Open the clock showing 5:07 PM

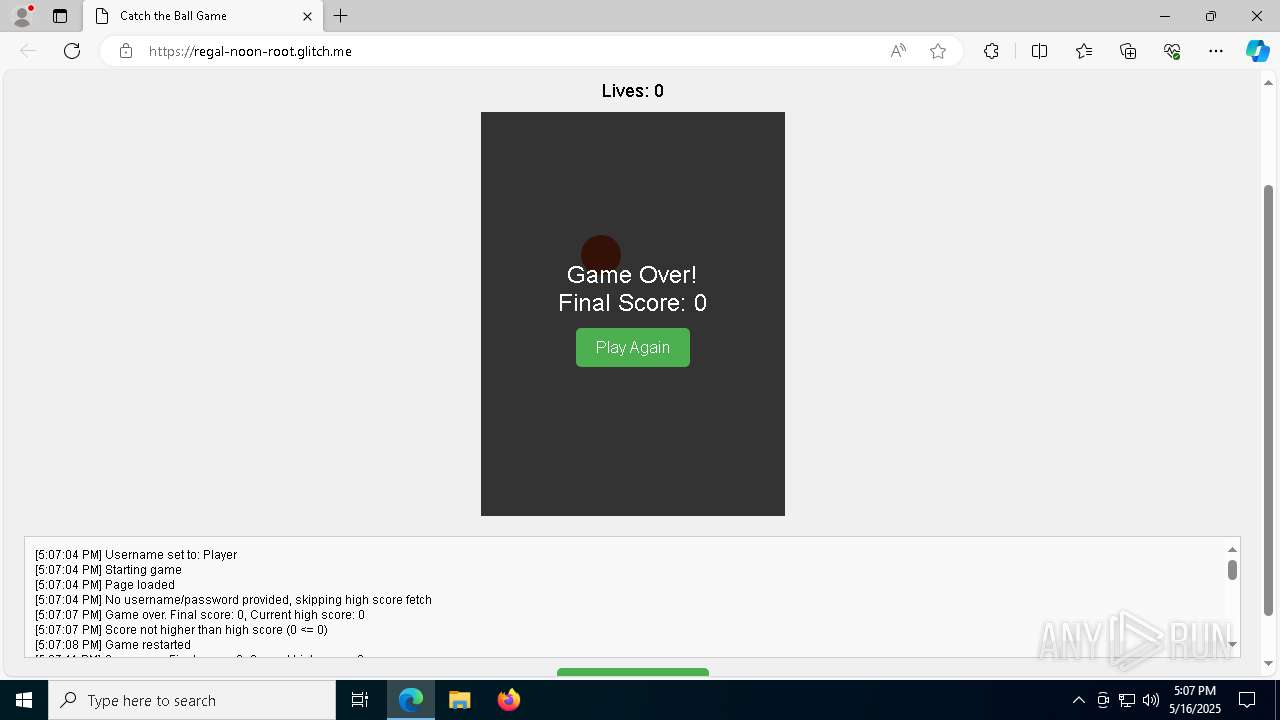pos(1195,700)
